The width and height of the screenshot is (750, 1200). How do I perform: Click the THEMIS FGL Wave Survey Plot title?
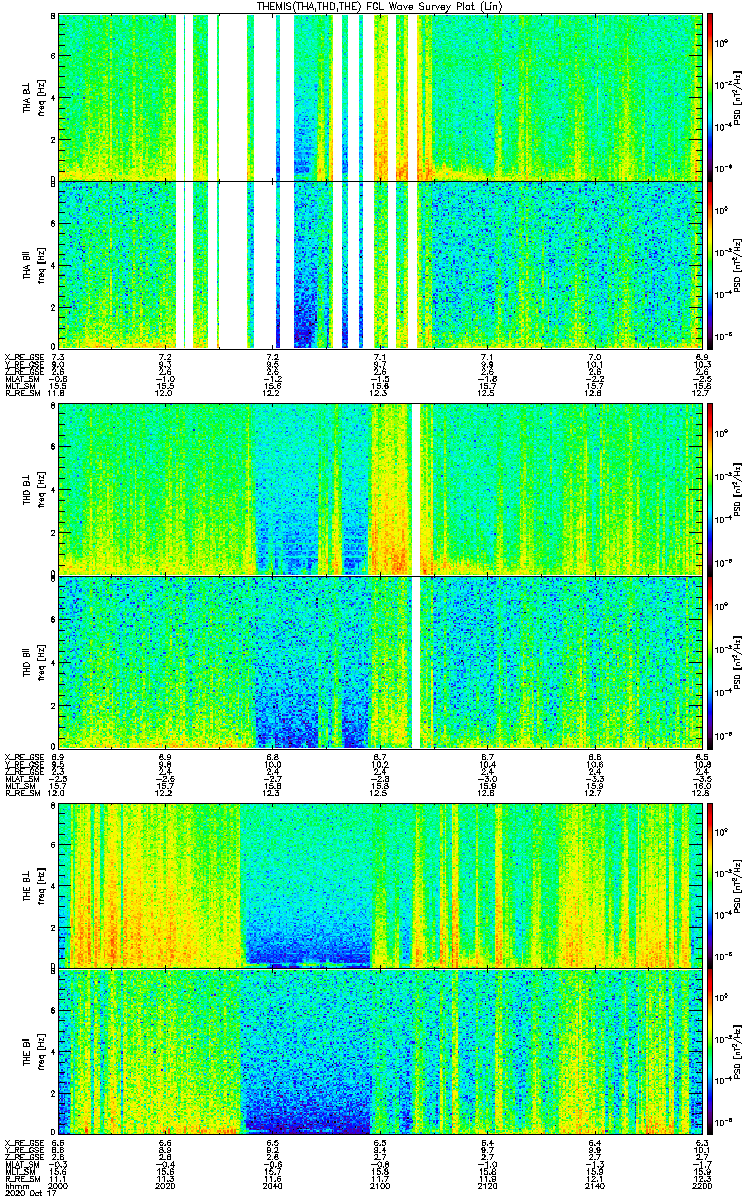point(381,6)
